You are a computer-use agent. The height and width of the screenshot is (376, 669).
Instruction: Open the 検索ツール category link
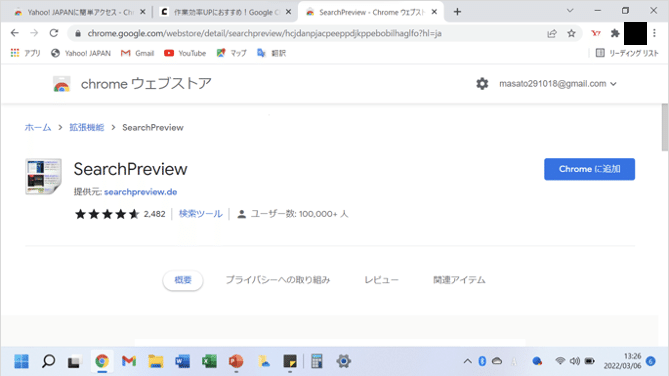(x=201, y=214)
